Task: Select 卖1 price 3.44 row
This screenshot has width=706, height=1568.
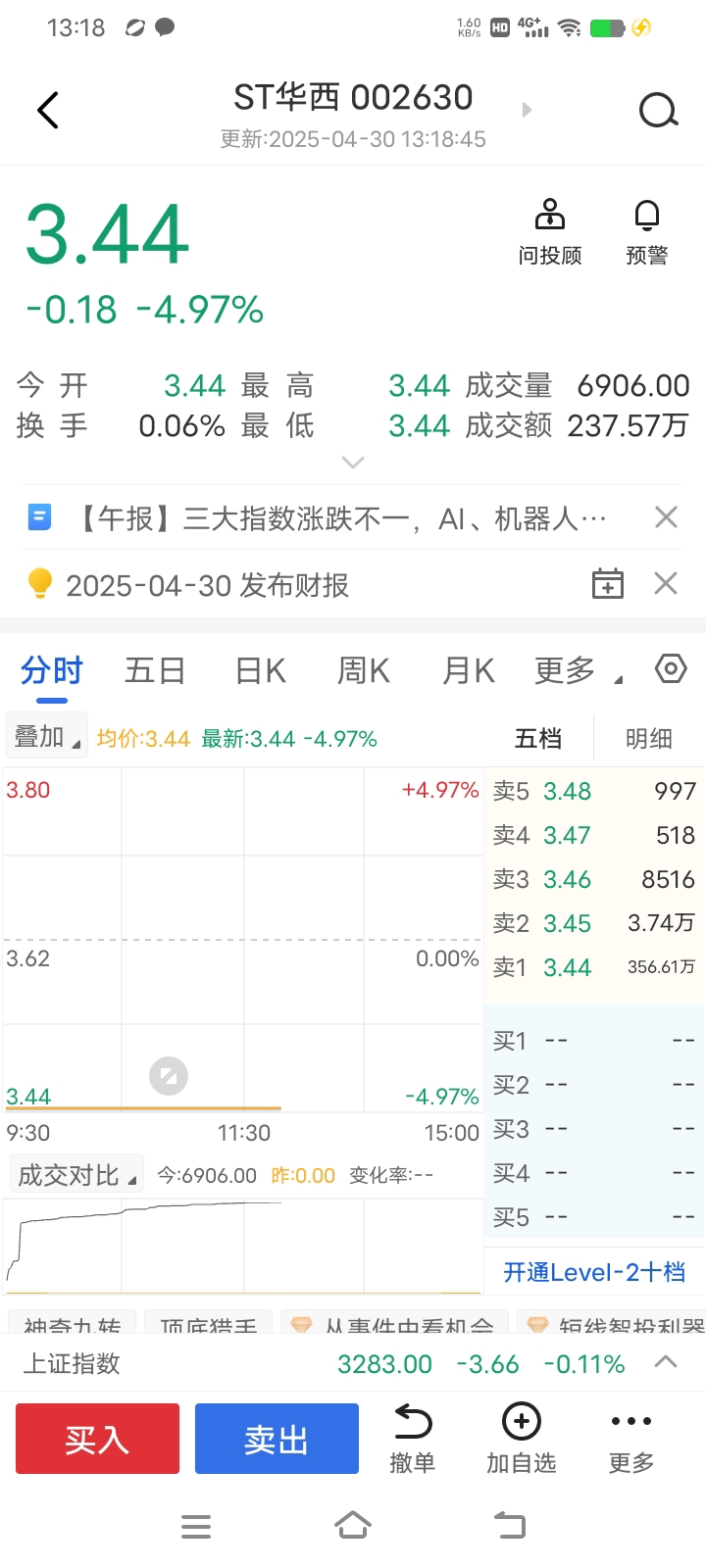Action: [594, 967]
